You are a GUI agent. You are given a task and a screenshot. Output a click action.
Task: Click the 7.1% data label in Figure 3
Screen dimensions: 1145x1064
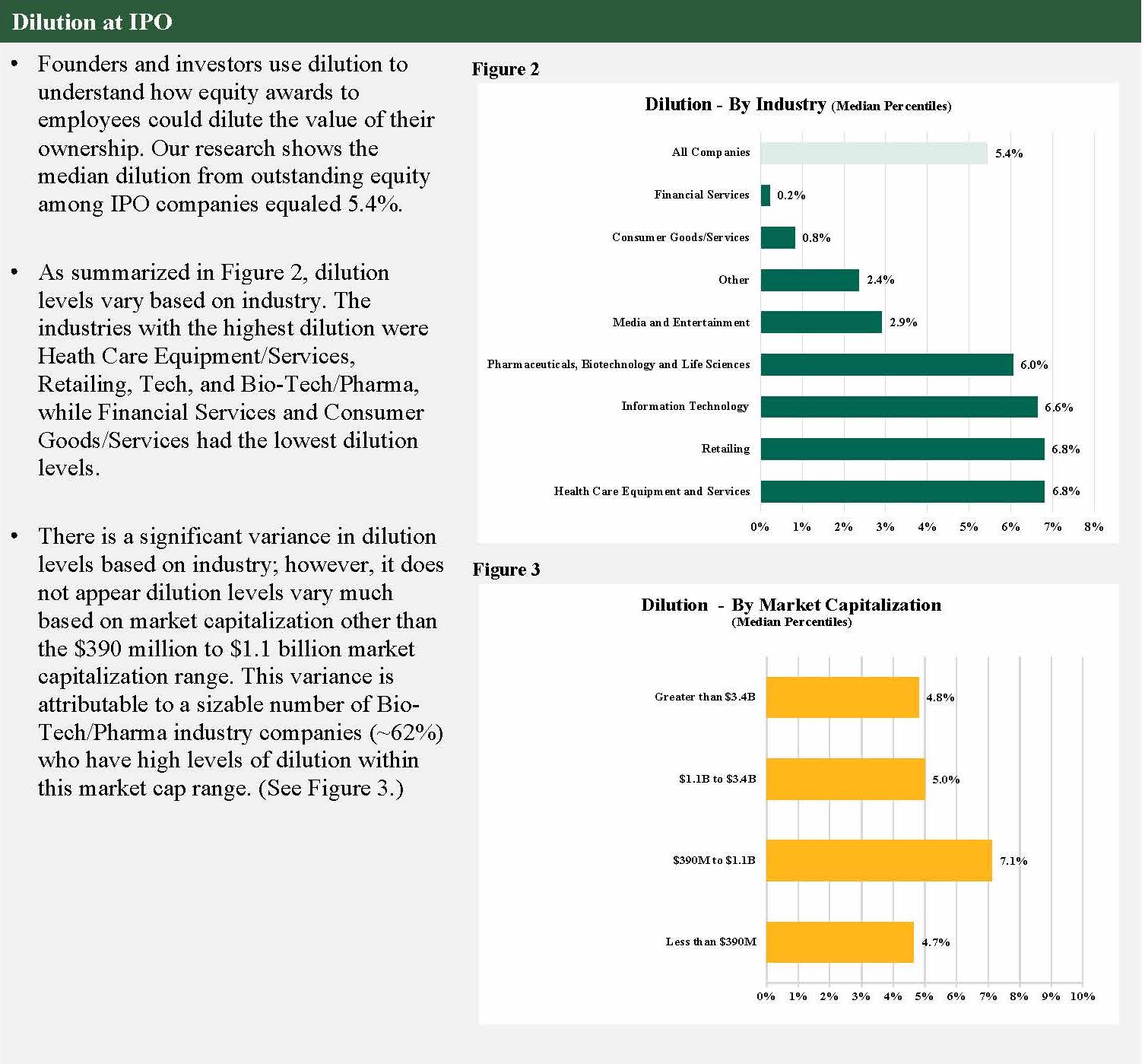click(x=1013, y=861)
